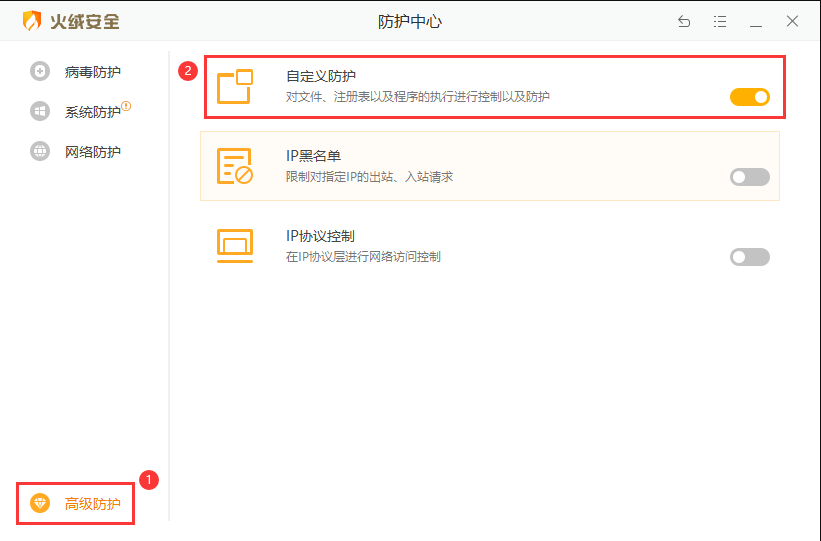
Task: Minimize the Protection Center window
Action: (756, 26)
